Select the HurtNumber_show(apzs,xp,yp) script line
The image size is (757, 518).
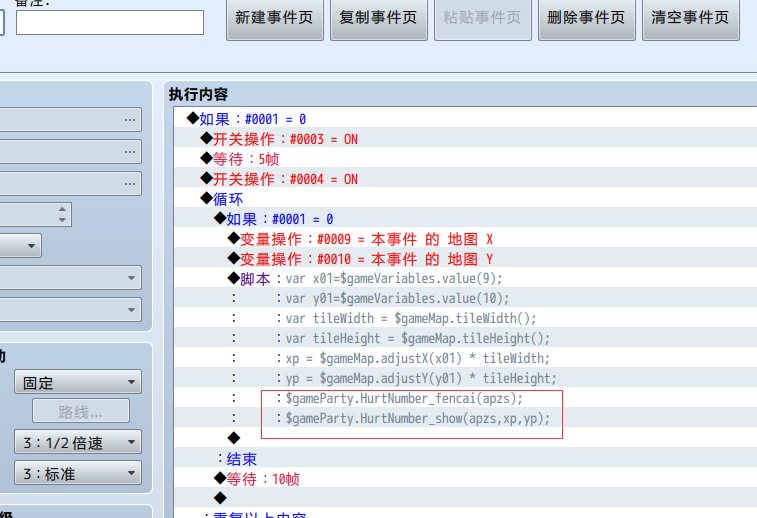(465, 418)
